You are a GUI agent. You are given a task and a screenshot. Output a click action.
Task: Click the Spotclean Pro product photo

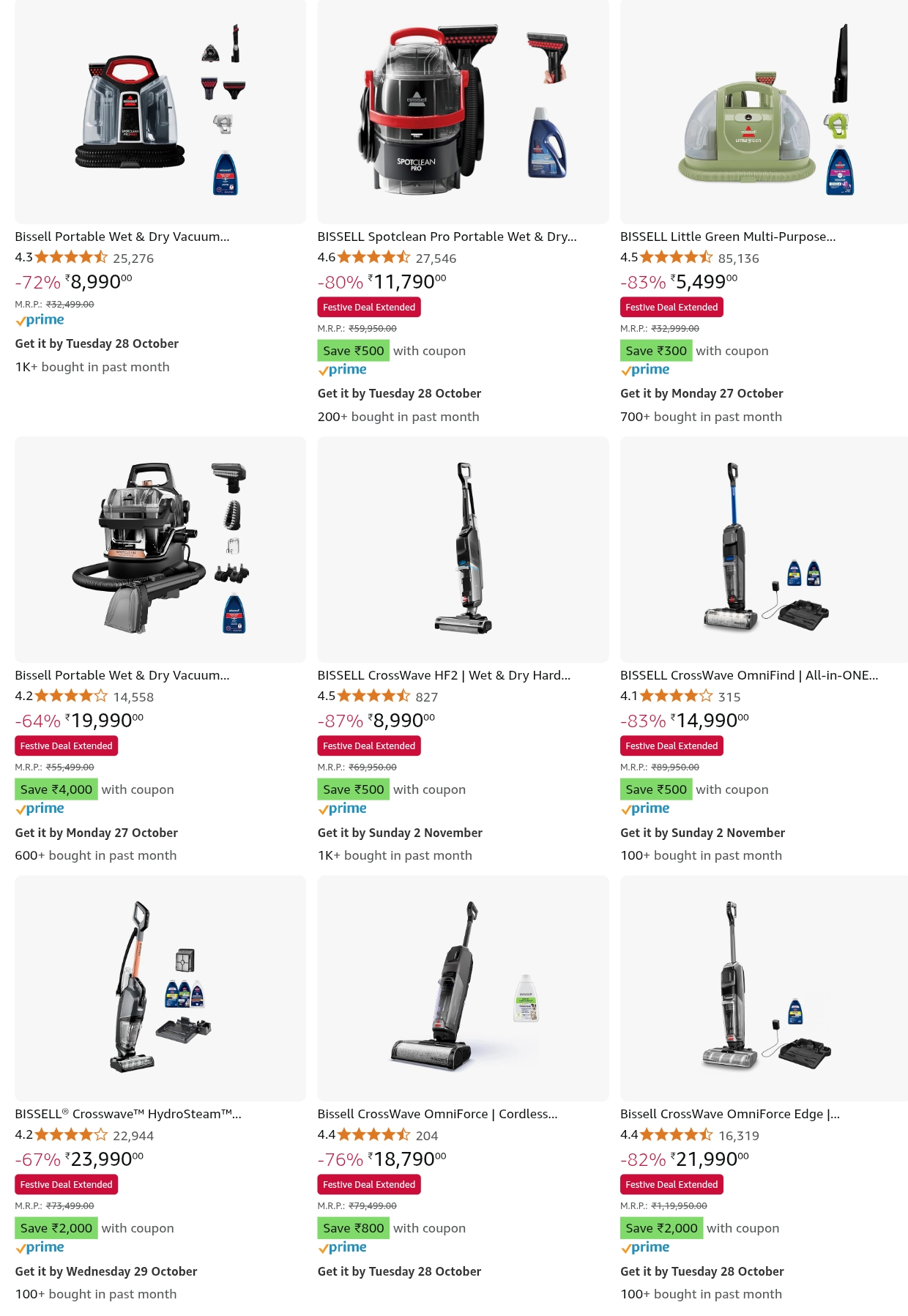pos(463,111)
